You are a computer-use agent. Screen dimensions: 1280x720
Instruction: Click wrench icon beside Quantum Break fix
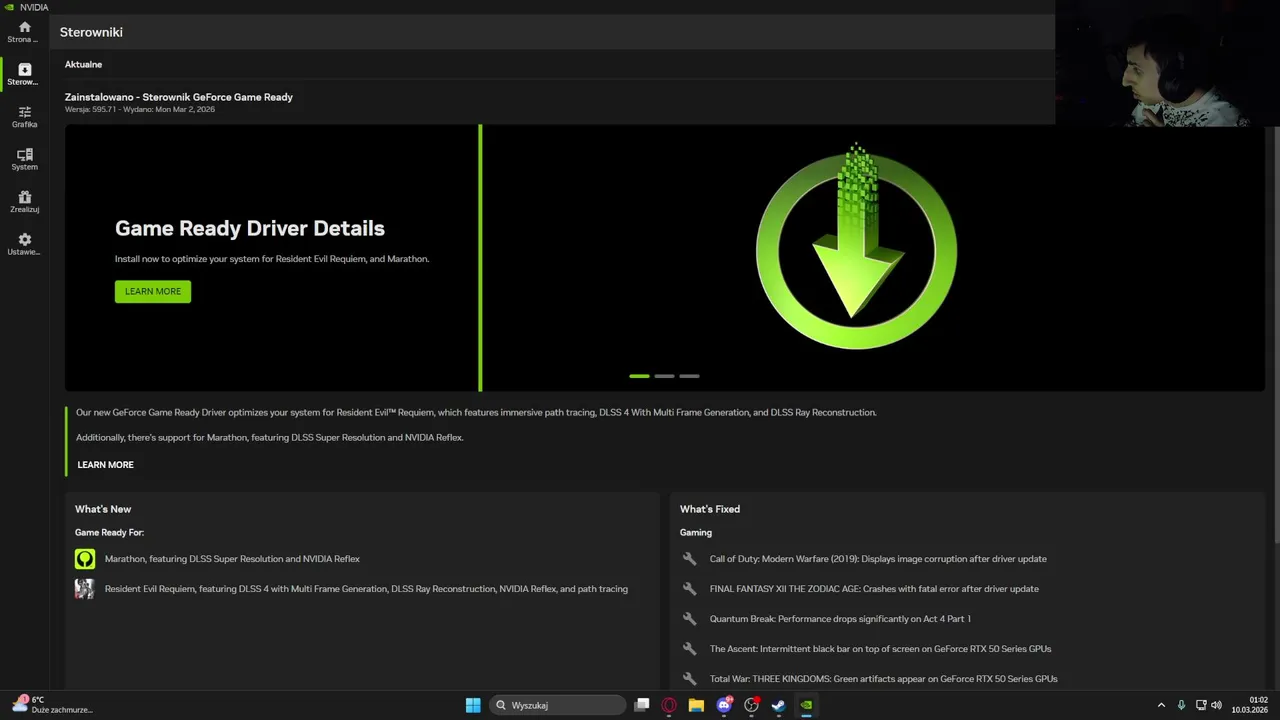coord(689,619)
